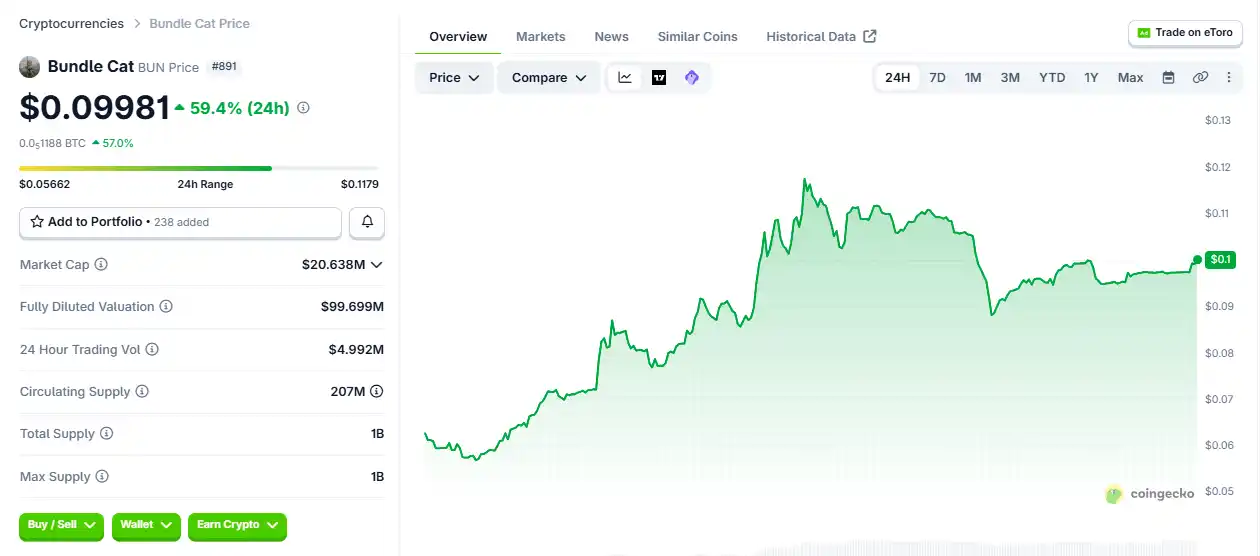Click the Circulating Supply info icon
1260x556 pixels.
click(x=142, y=392)
